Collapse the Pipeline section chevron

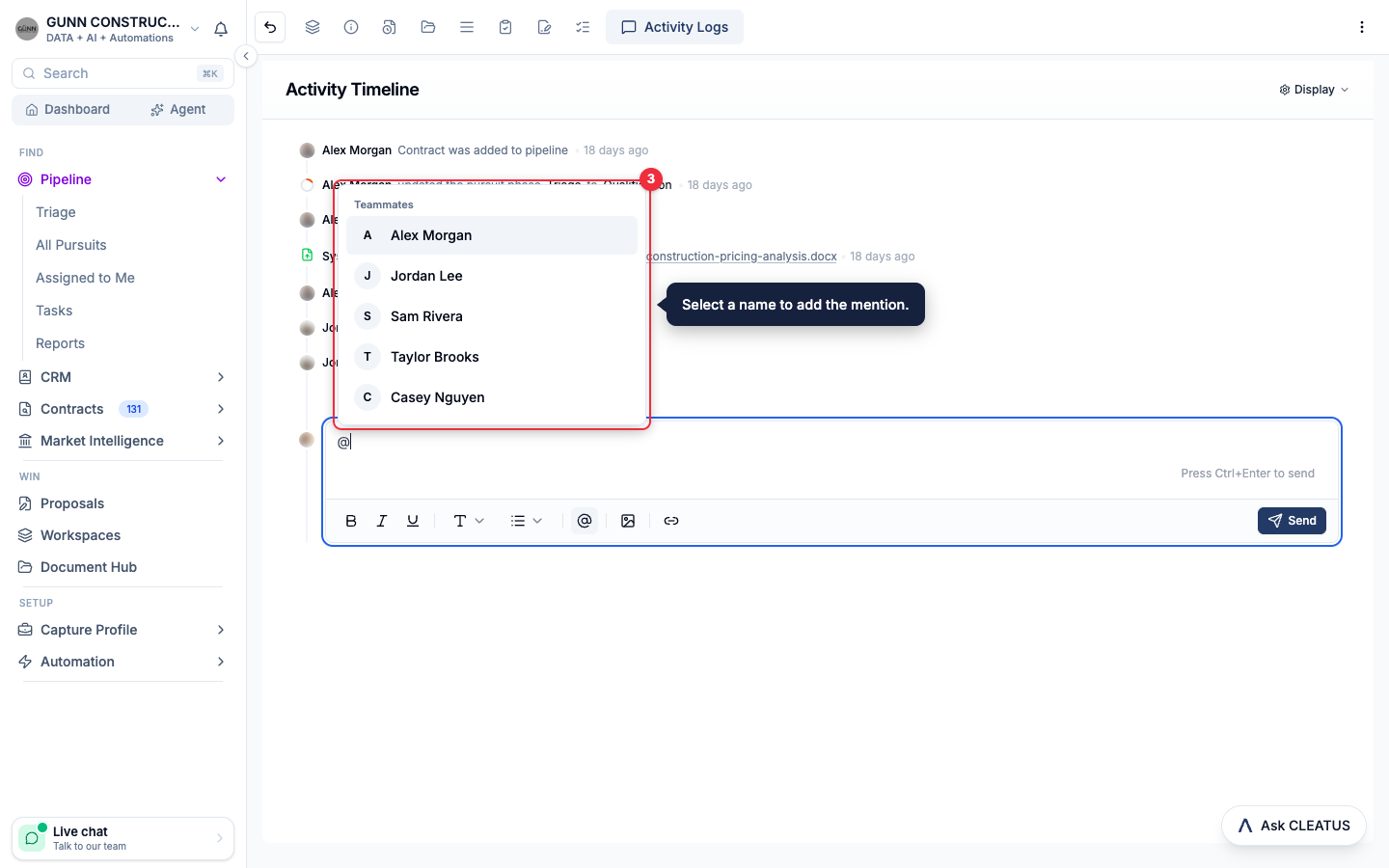pyautogui.click(x=221, y=179)
